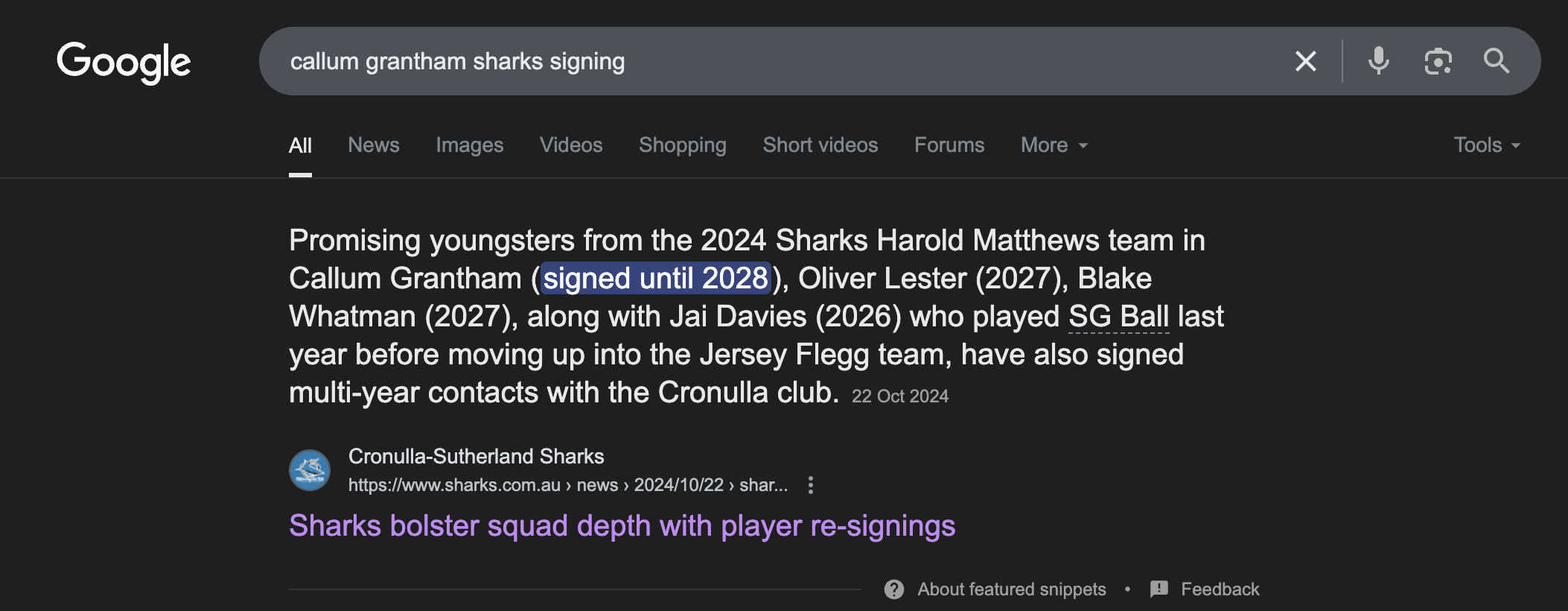Click the question mark help icon
The width and height of the screenshot is (1568, 611).
(x=894, y=589)
